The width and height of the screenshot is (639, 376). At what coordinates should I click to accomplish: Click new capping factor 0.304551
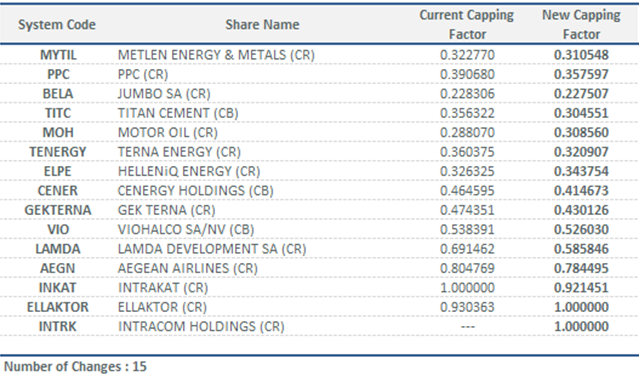(582, 113)
